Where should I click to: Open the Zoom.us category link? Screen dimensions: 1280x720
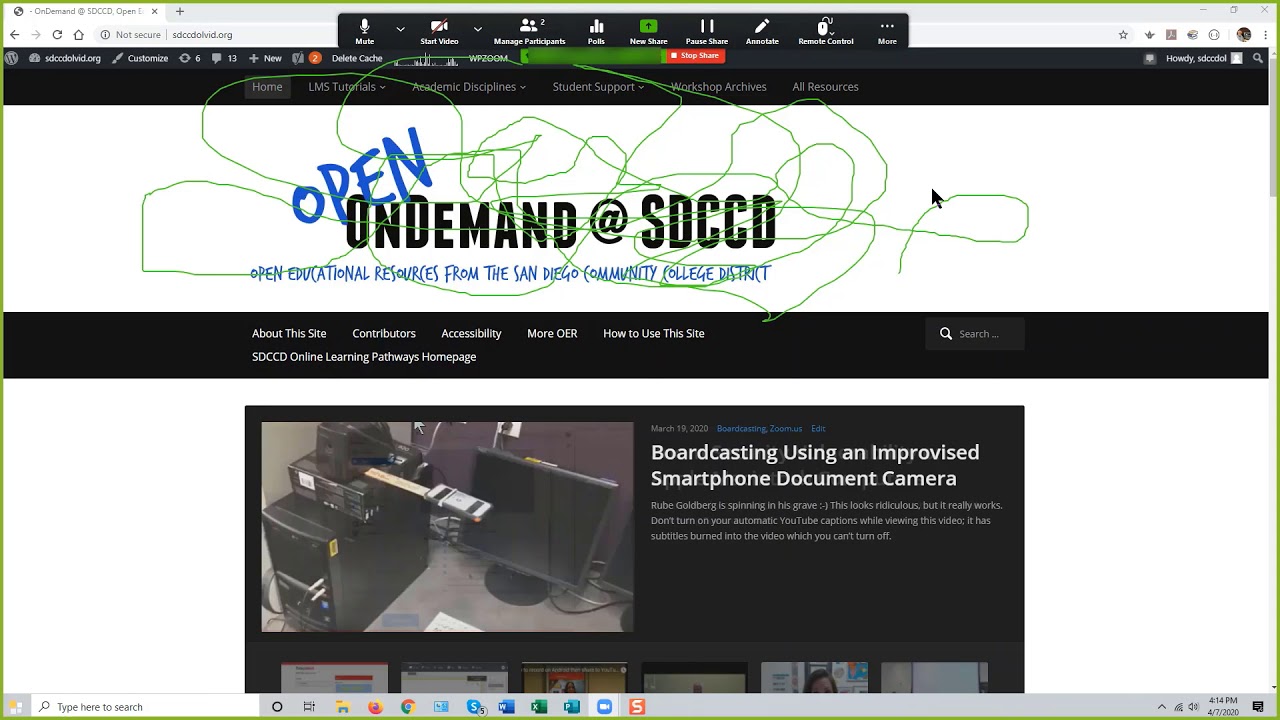(786, 429)
